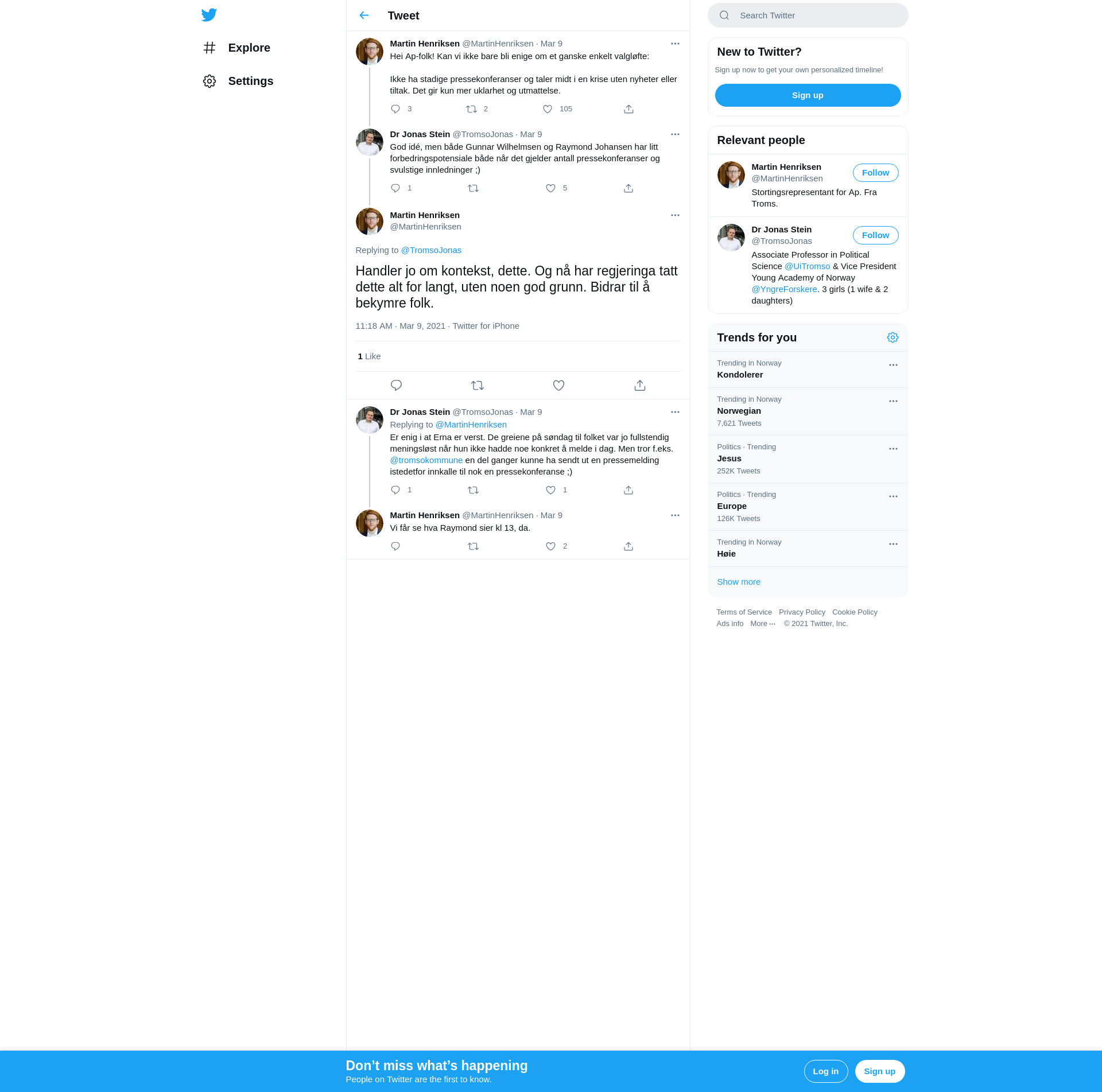Click the Twitter bird logo

click(x=209, y=15)
